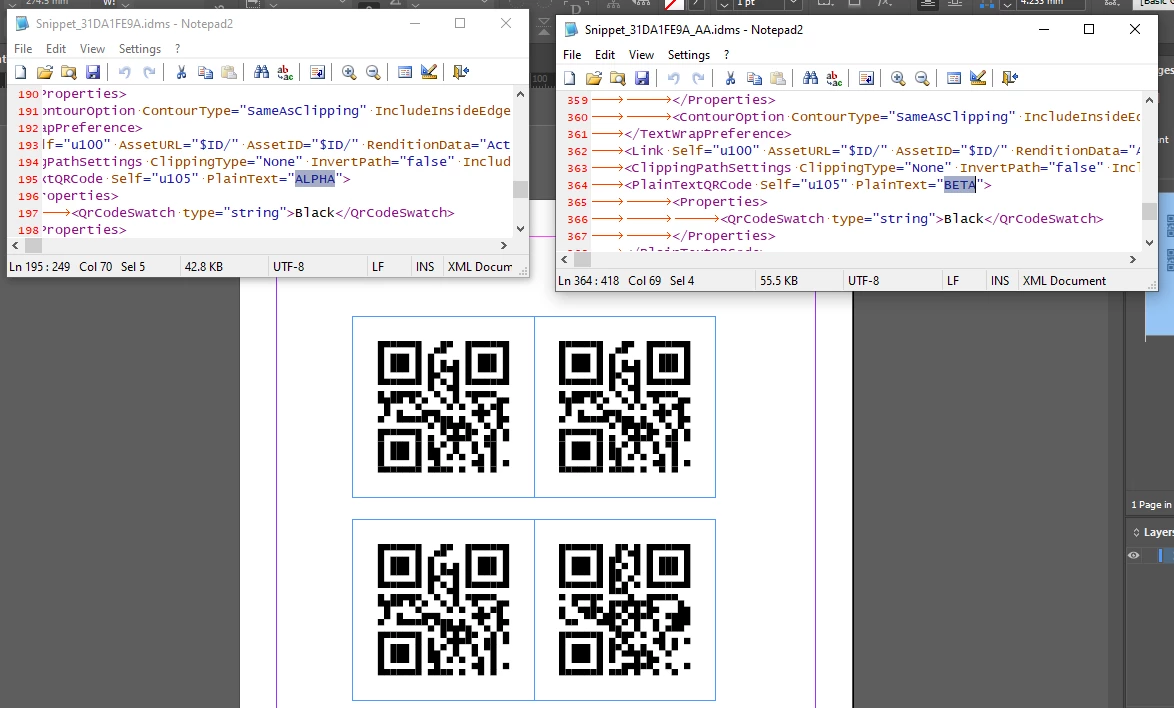Click vertical scroll-up arrow in Snippet_31DA1FE9A_AA.idms window

click(1149, 100)
